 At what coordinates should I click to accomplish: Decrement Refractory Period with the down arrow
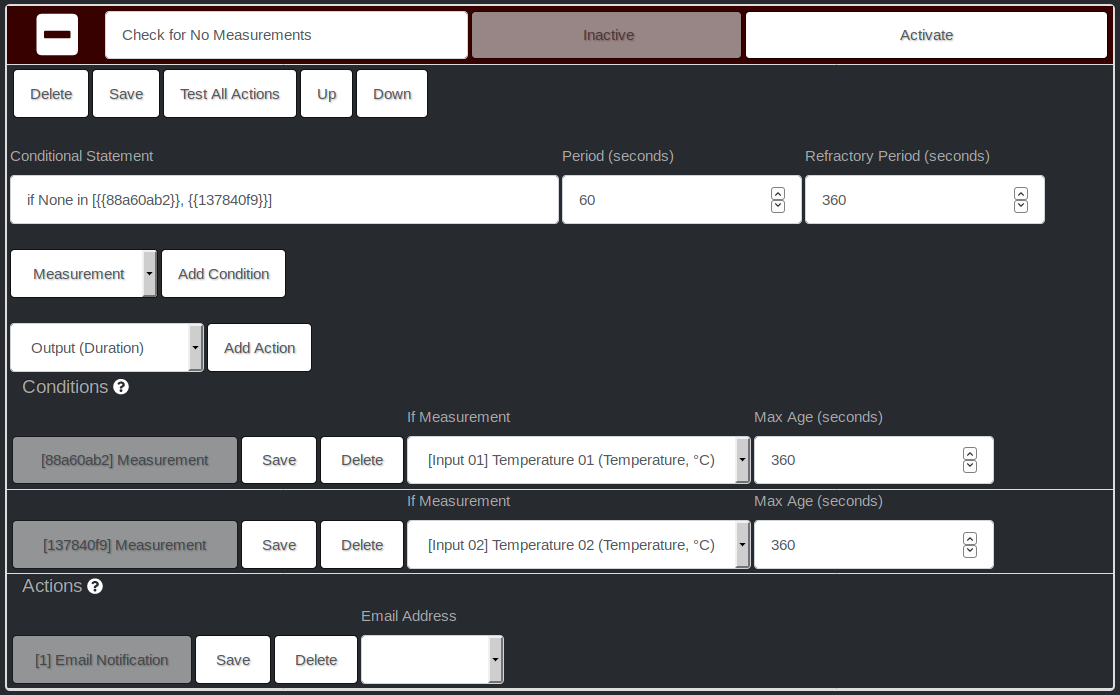pos(1021,206)
